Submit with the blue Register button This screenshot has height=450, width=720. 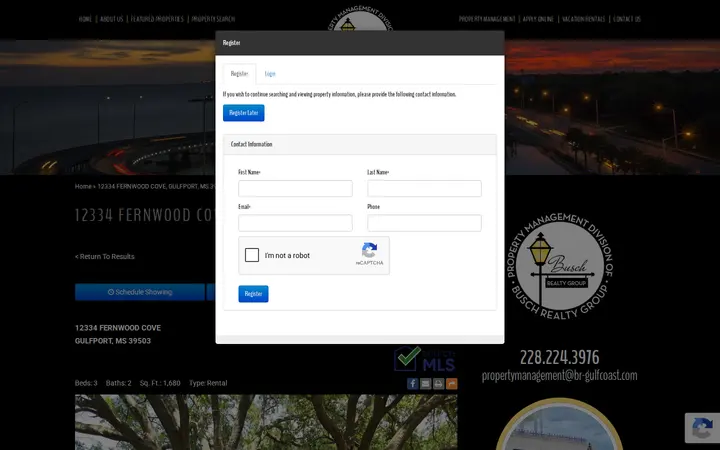pyautogui.click(x=253, y=294)
